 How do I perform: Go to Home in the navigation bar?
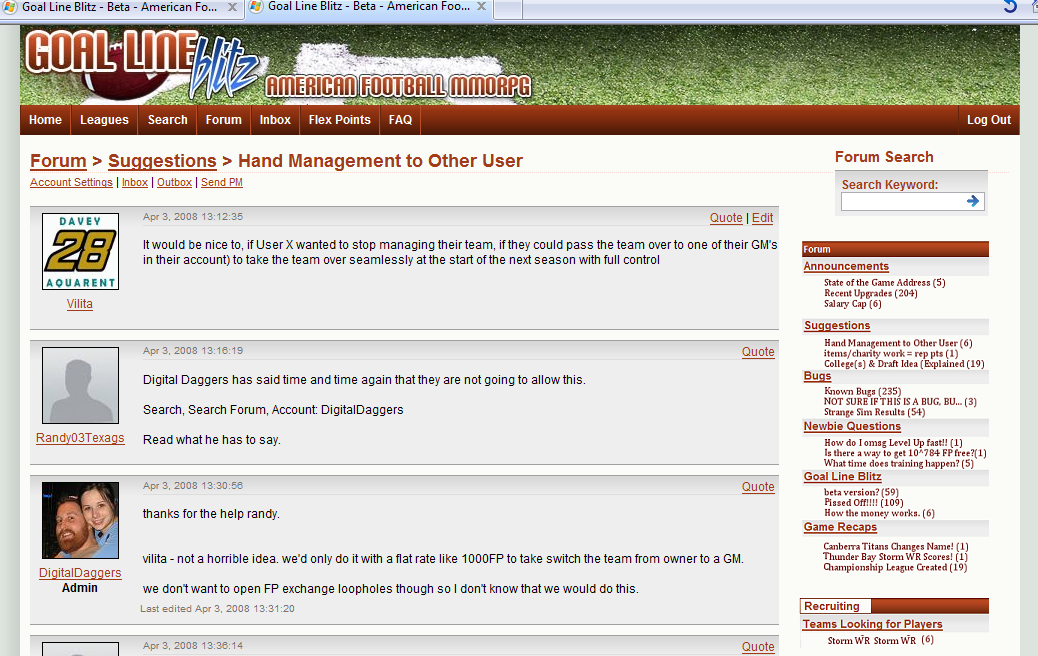45,120
